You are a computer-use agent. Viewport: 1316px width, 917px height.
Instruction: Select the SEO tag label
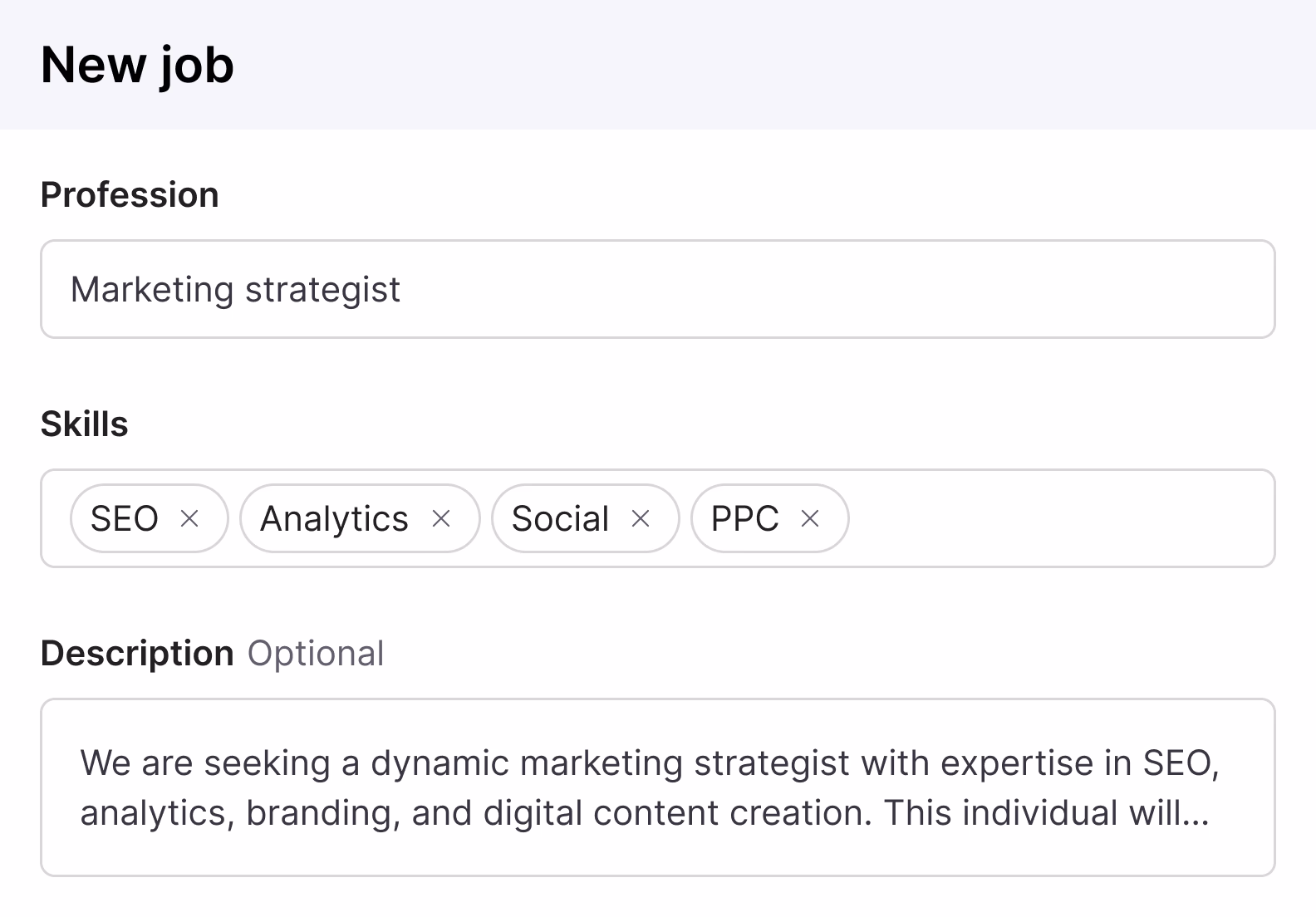125,519
